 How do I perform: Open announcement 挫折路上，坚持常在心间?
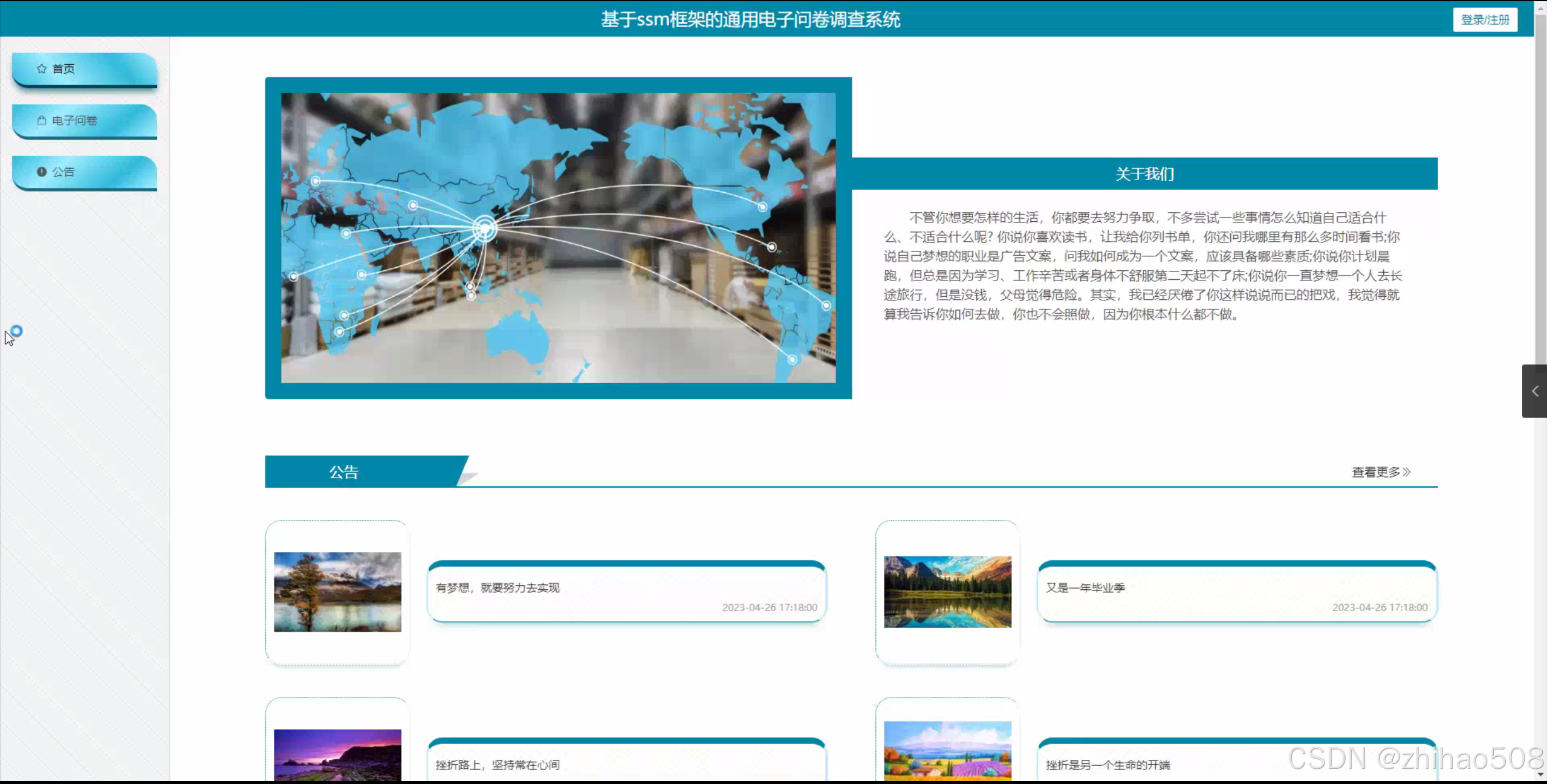point(498,765)
